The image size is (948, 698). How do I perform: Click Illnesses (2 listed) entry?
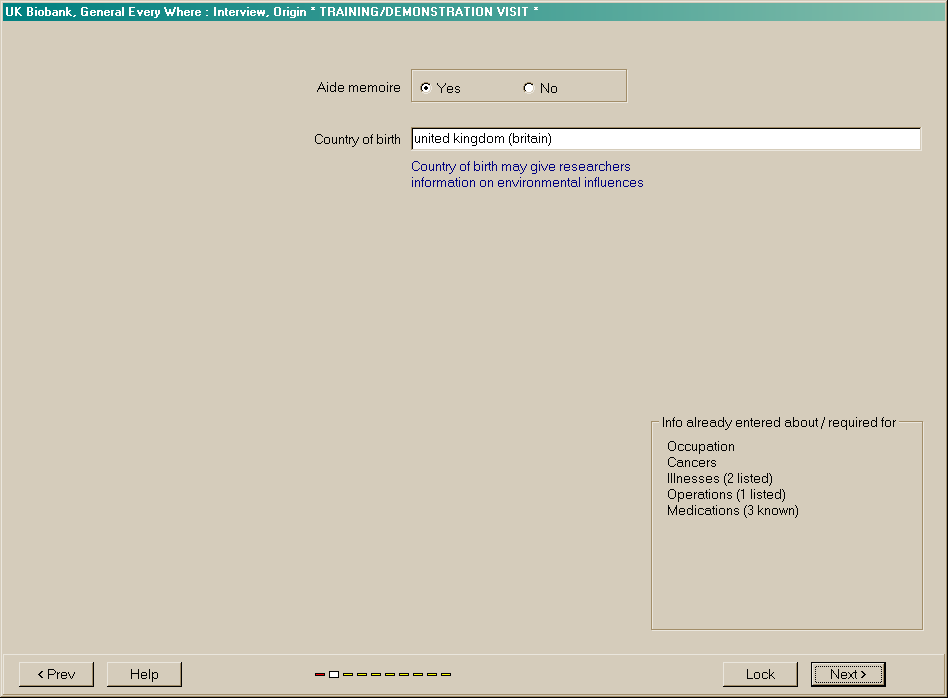pos(720,479)
